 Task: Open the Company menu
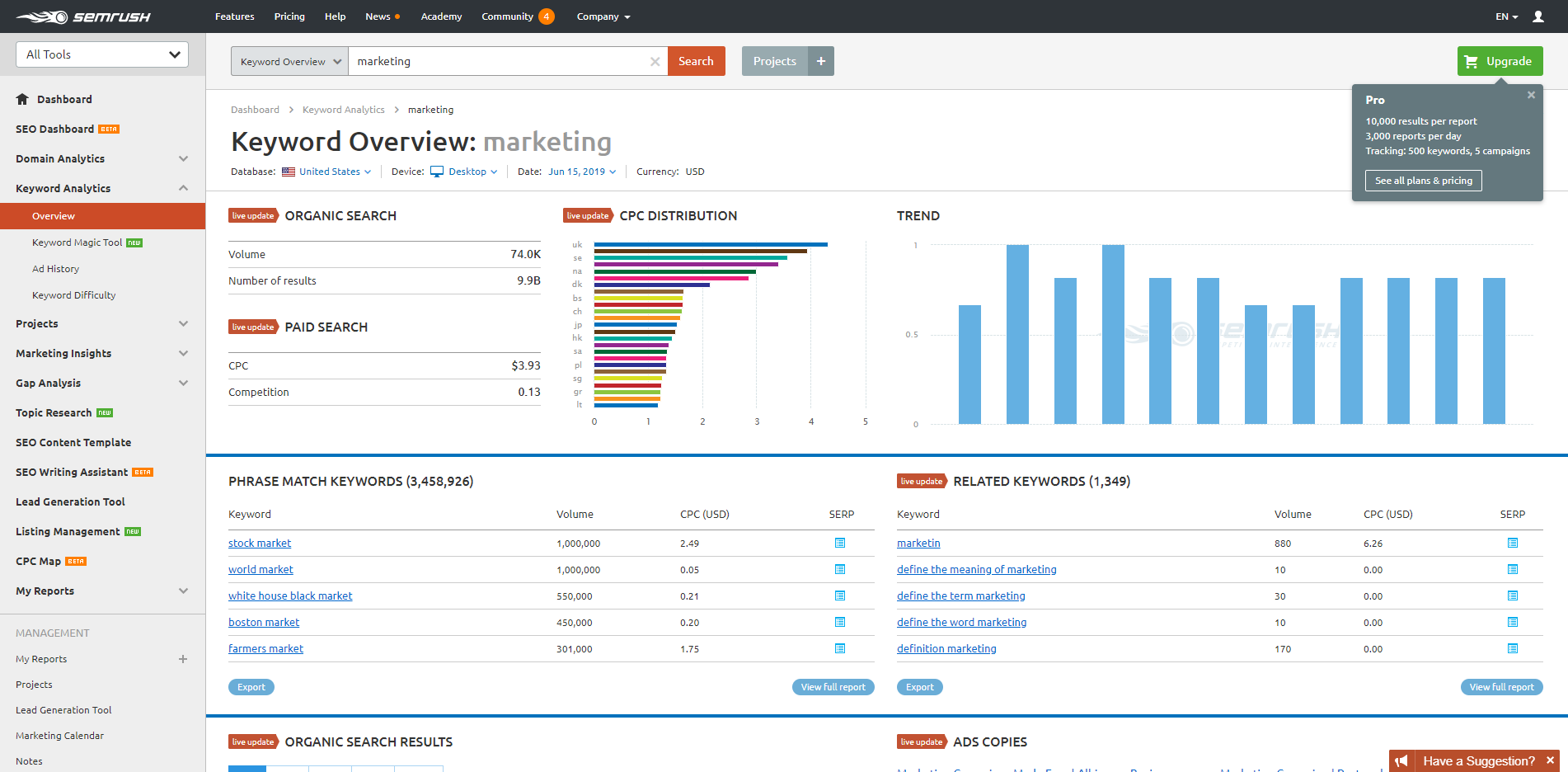click(603, 16)
